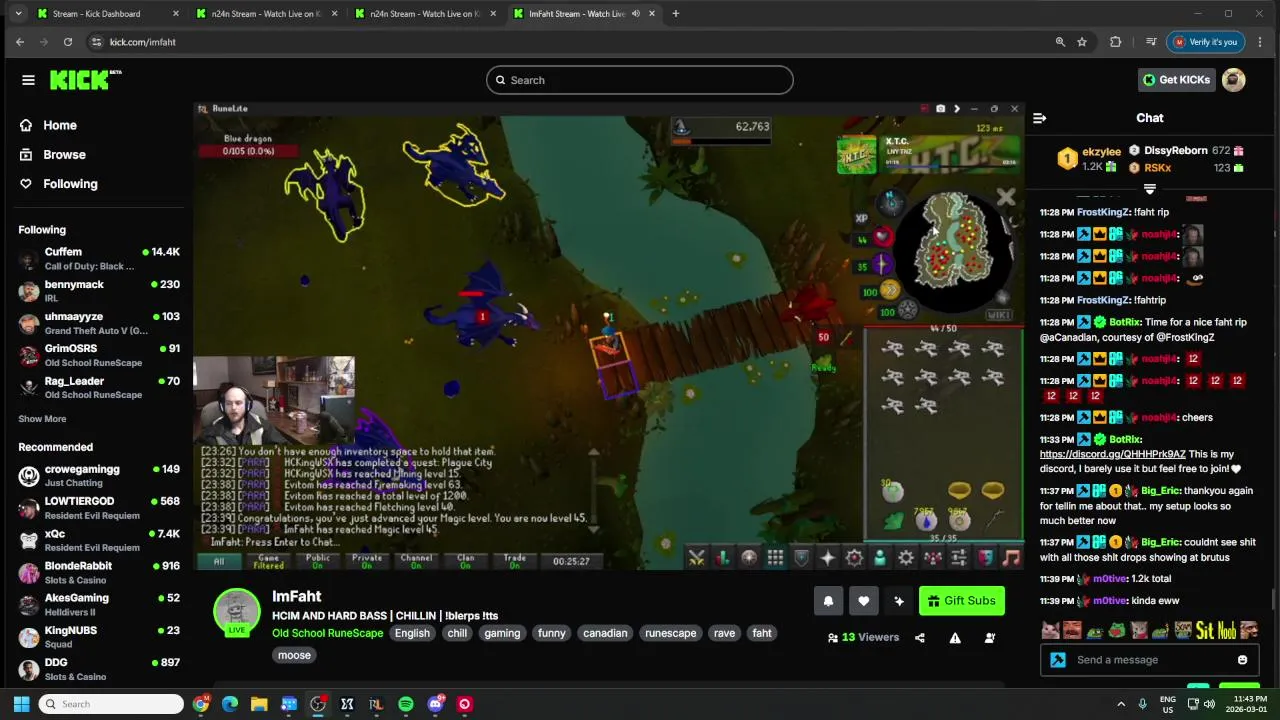Open the Combat Options tab icon in RuneLite
This screenshot has height=720, width=1280.
coord(696,558)
